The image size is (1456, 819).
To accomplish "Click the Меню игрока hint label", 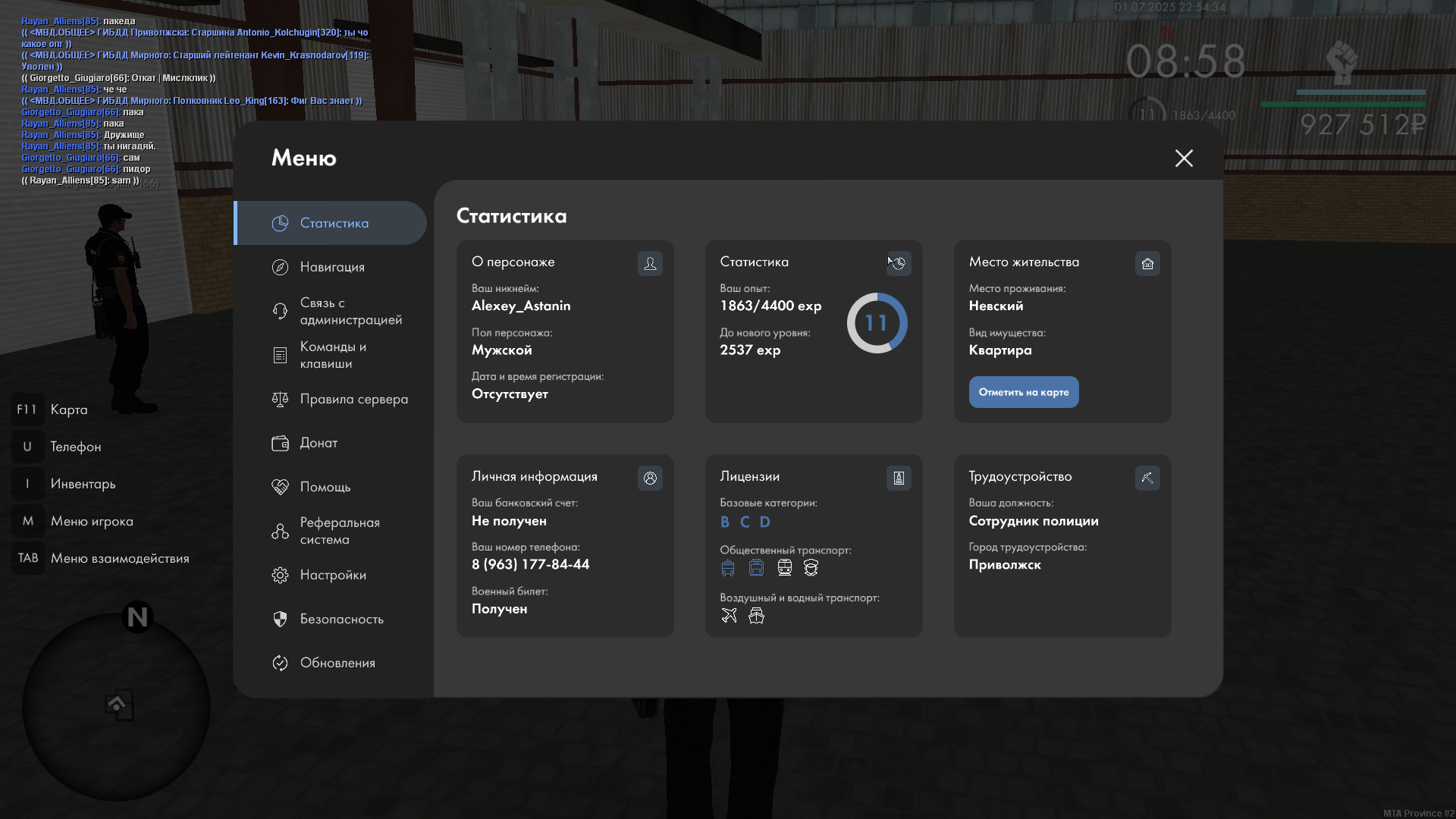I will click(92, 521).
